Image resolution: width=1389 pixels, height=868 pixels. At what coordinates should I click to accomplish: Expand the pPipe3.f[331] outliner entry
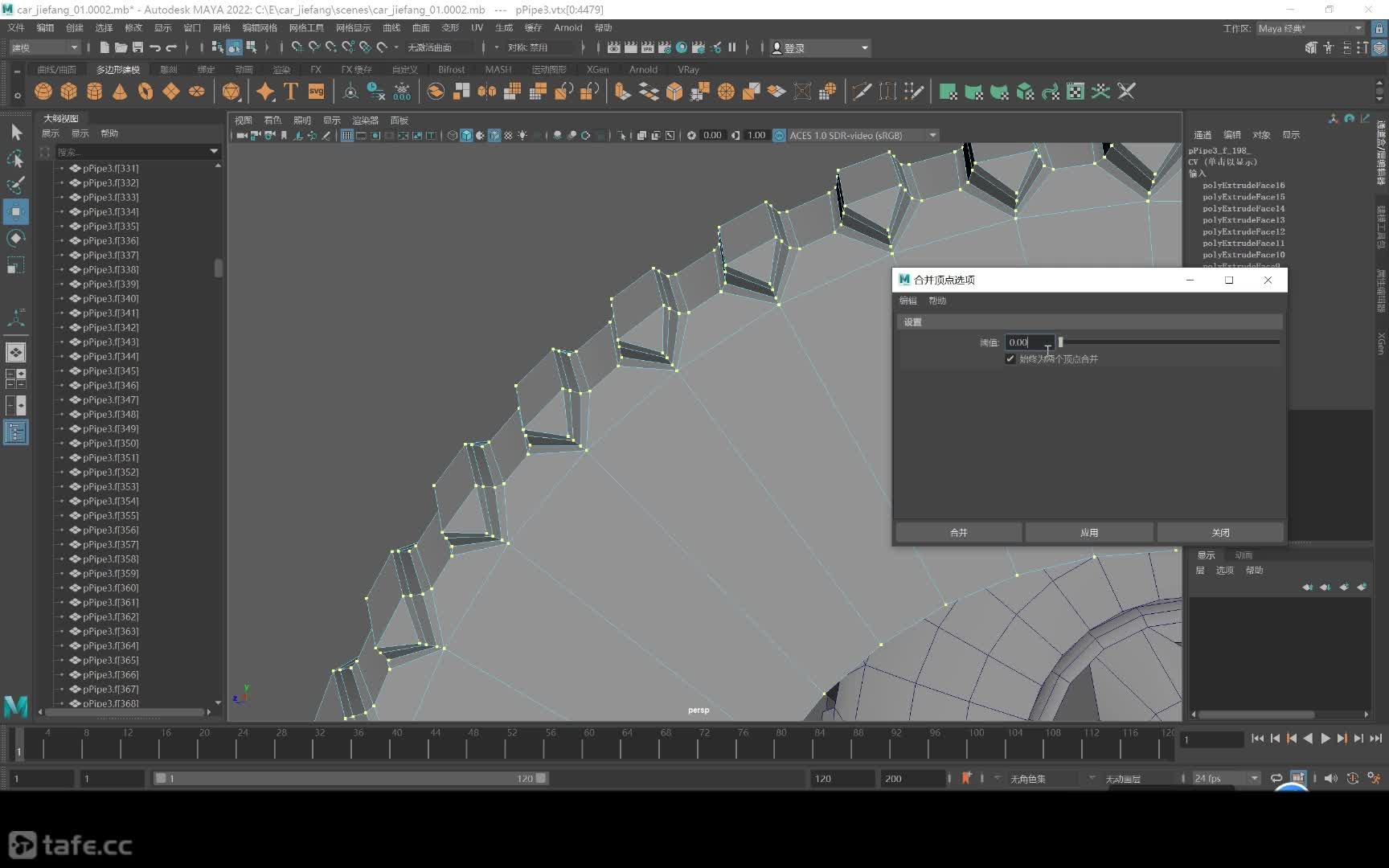[61, 168]
